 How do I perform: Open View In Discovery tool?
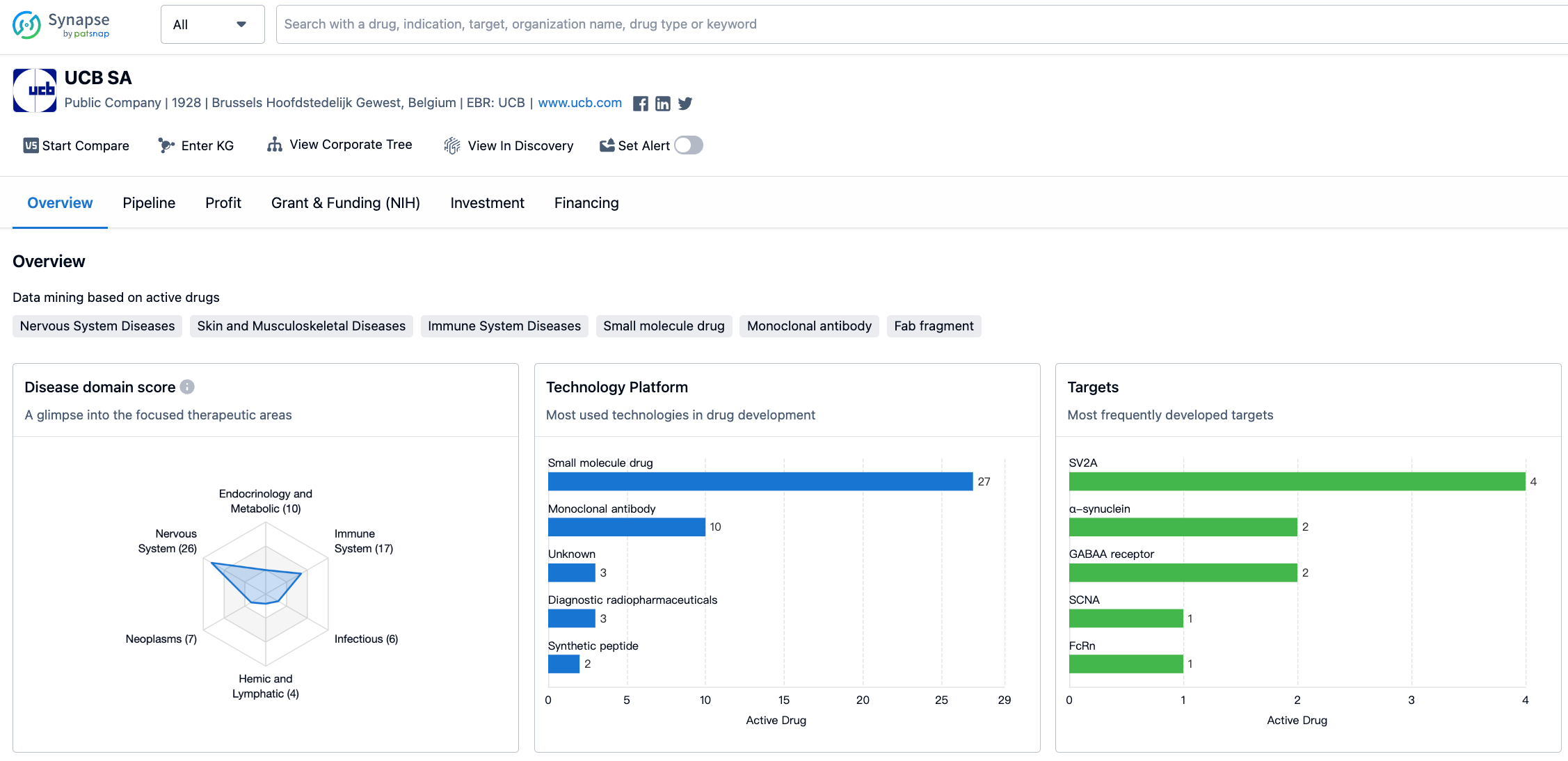[x=509, y=145]
